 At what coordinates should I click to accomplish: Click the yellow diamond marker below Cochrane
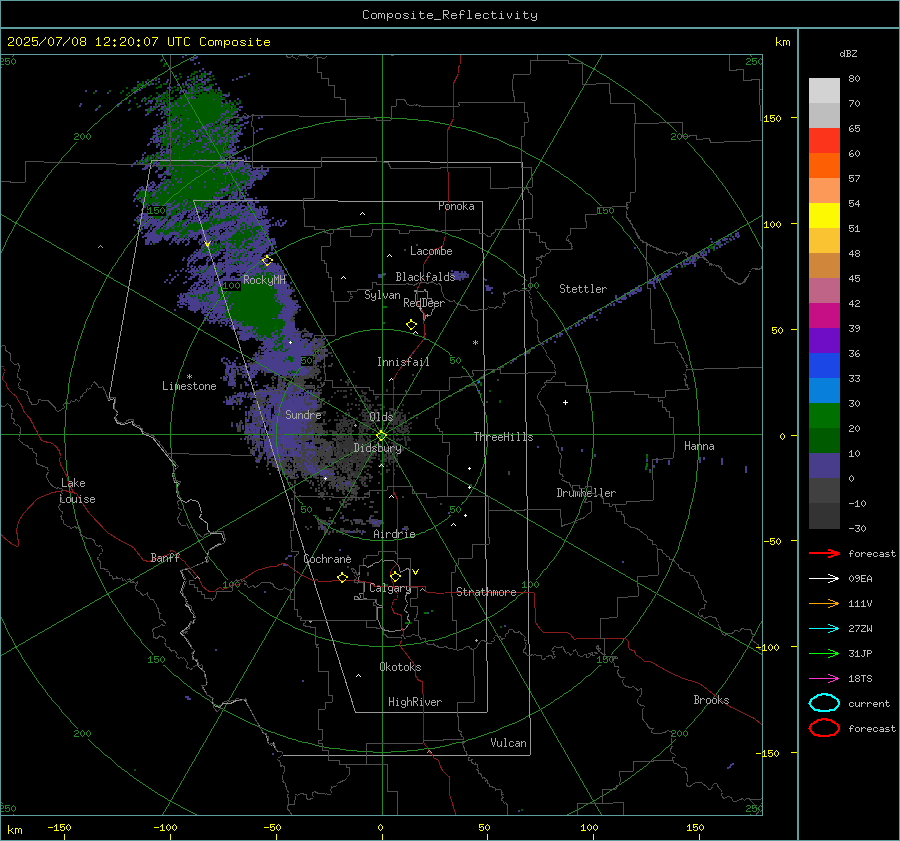(342, 578)
